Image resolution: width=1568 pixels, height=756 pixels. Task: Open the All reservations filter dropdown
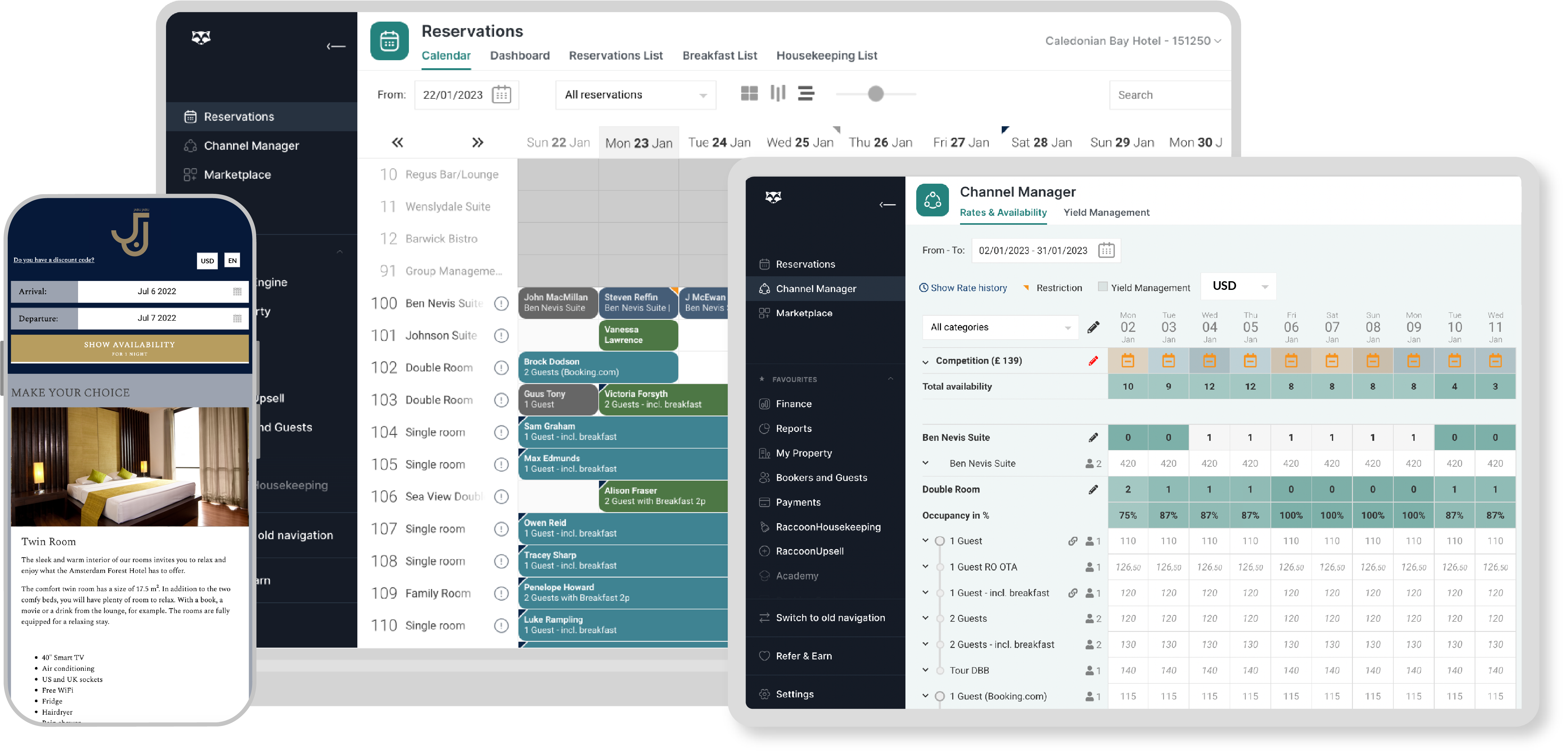[635, 95]
